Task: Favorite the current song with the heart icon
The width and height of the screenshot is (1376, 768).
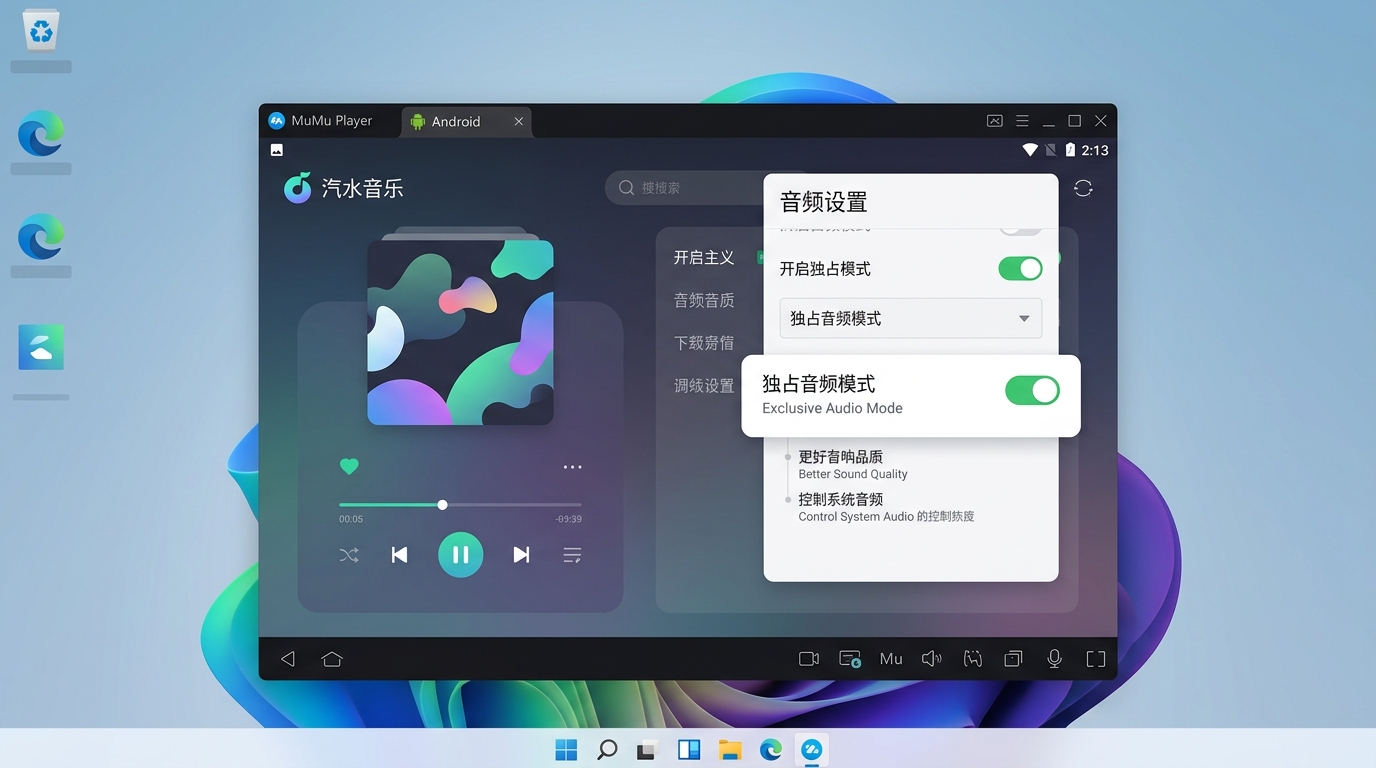Action: (x=349, y=466)
